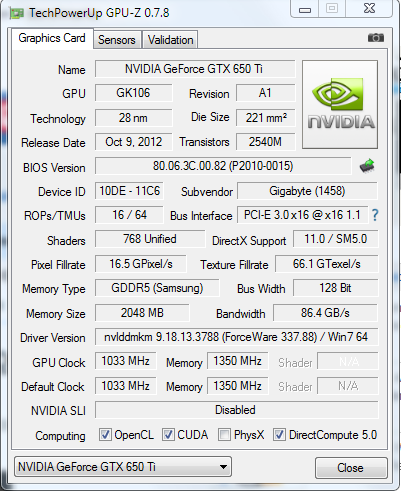
Task: Click the Default Clock field 1033 MHz
Action: (x=125, y=386)
